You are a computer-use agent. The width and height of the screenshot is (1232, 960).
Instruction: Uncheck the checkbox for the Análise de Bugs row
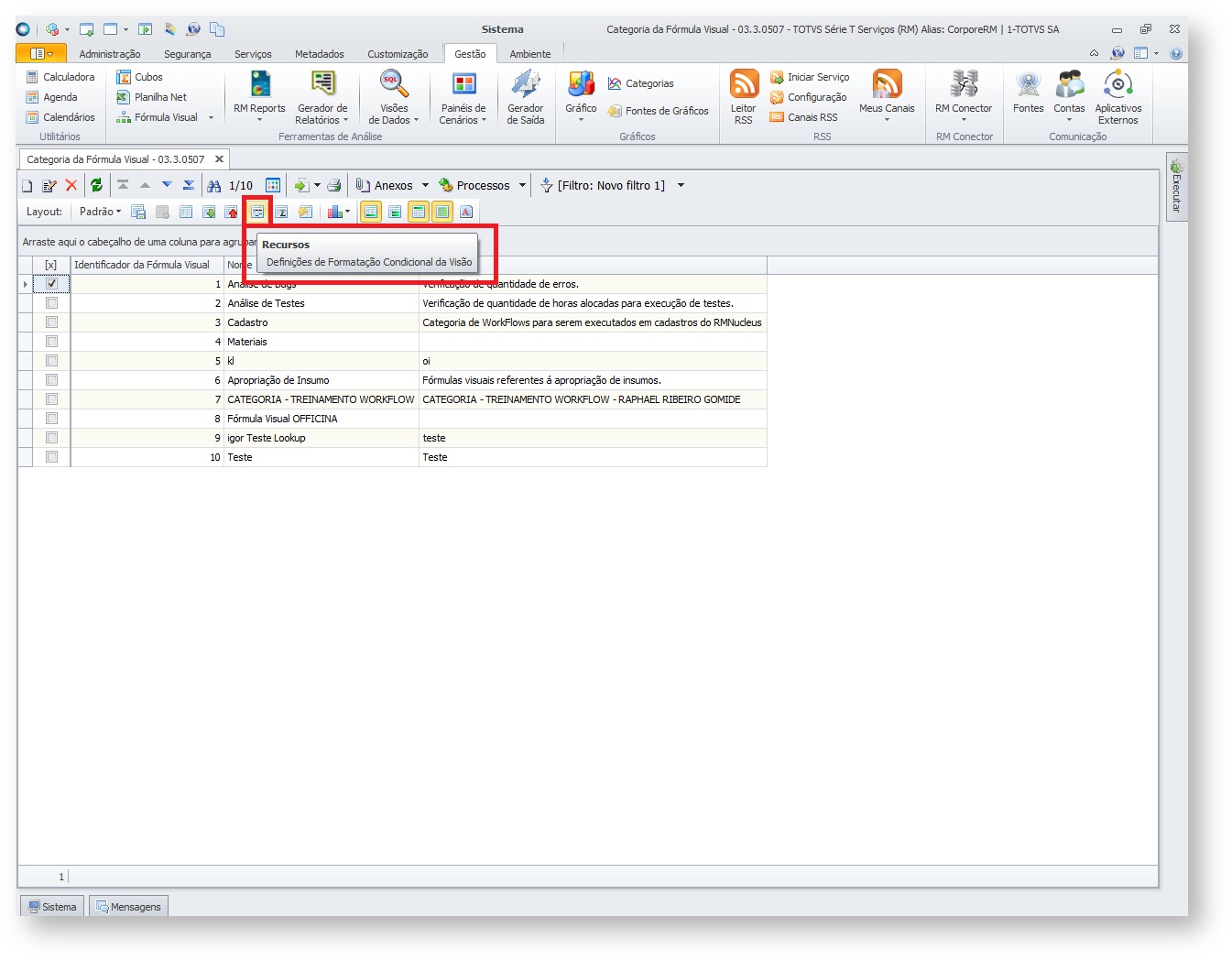pos(51,284)
